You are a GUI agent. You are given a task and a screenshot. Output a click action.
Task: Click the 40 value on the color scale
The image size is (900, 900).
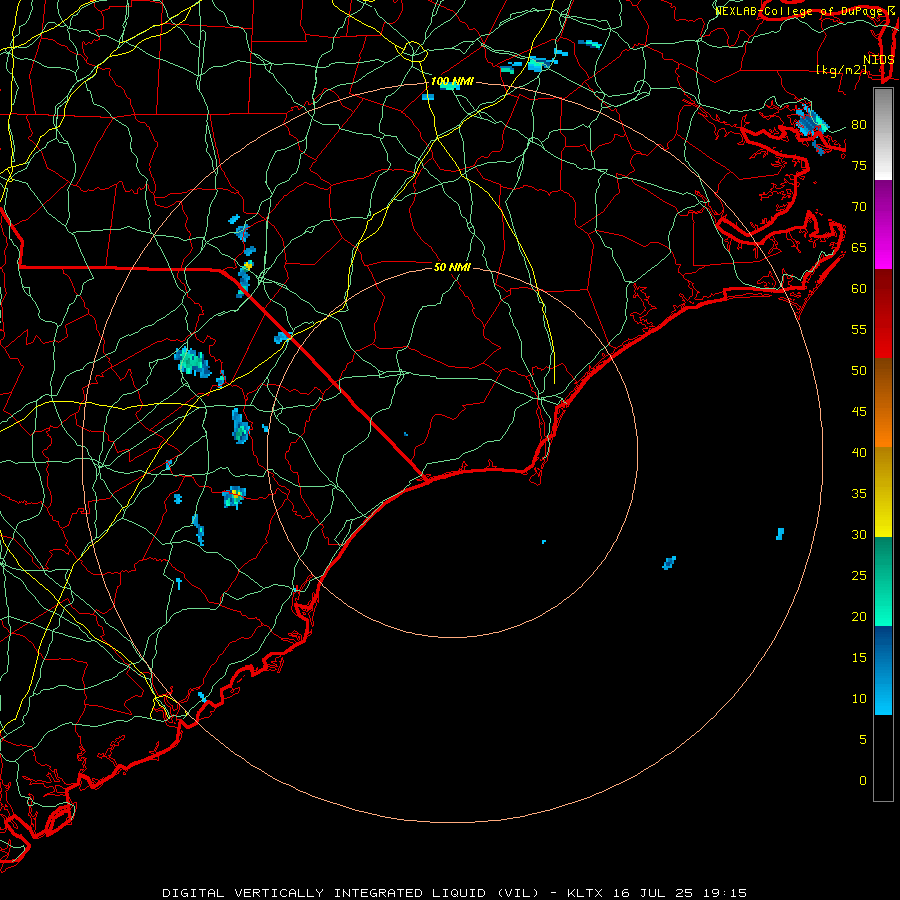click(x=859, y=453)
